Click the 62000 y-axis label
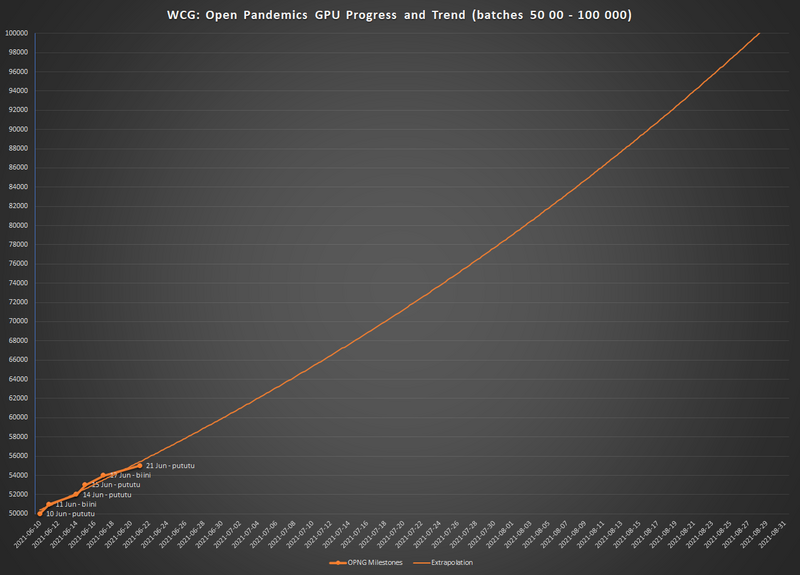Screen dimensions: 800x575 click(x=18, y=398)
